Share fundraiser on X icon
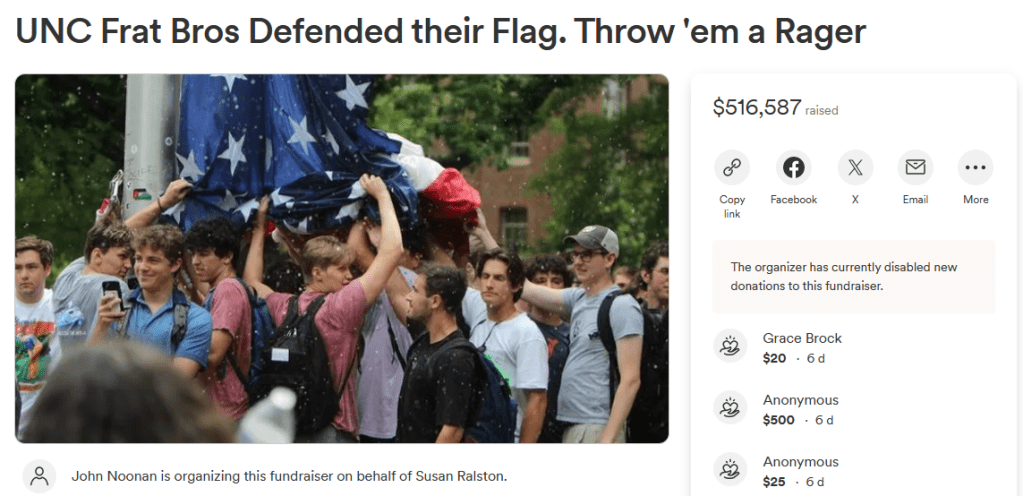 pyautogui.click(x=855, y=168)
